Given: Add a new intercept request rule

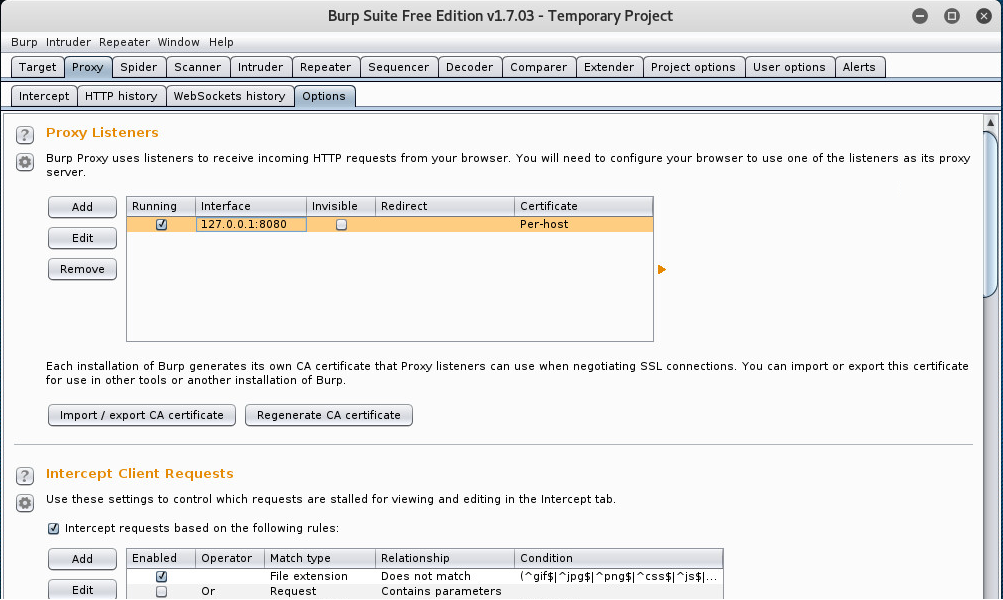Looking at the screenshot, I should point(82,559).
